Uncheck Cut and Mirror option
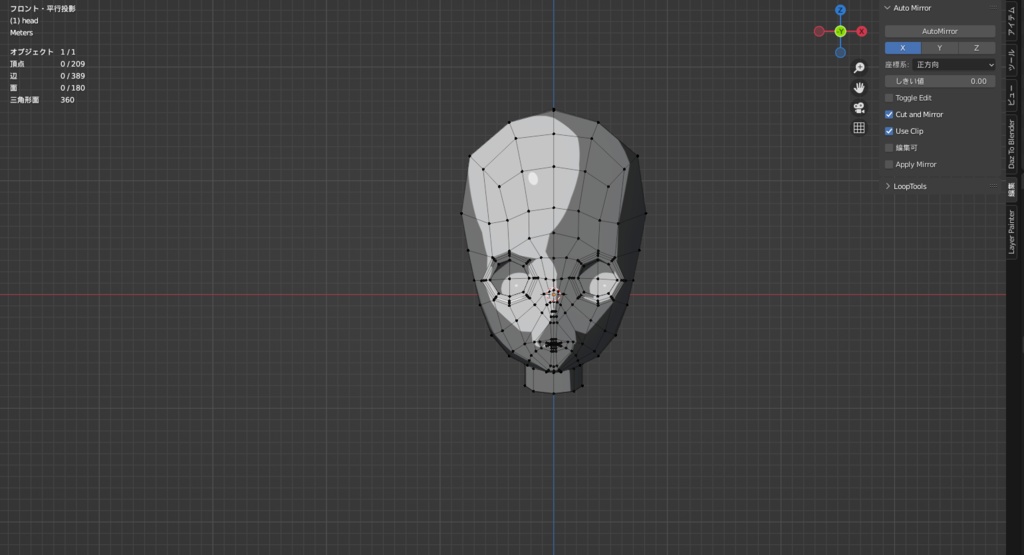This screenshot has height=555, width=1024. (x=889, y=114)
